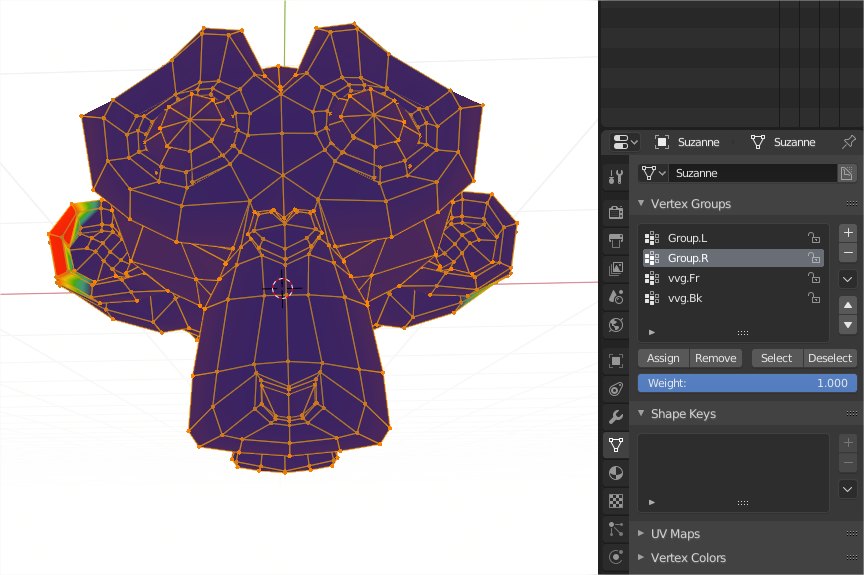Toggle the lock for Group.L
Viewport: 864px width, 575px height.
pyautogui.click(x=814, y=238)
